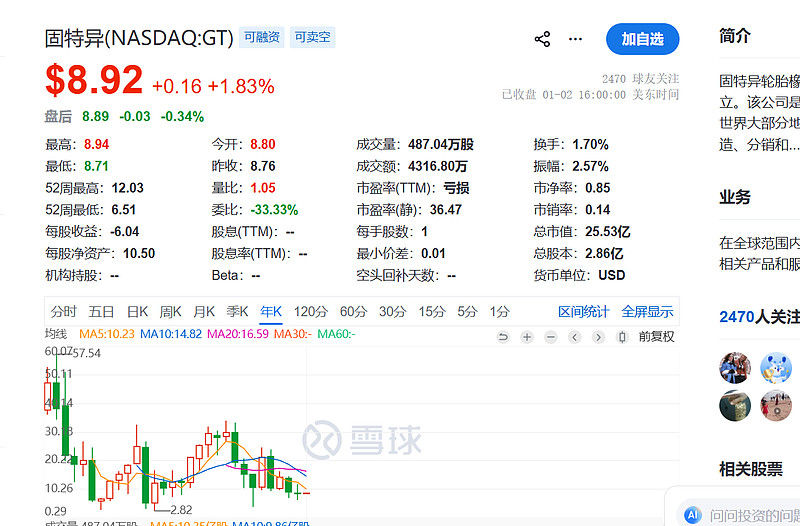Switch to the 分时 chart tab

tap(63, 312)
